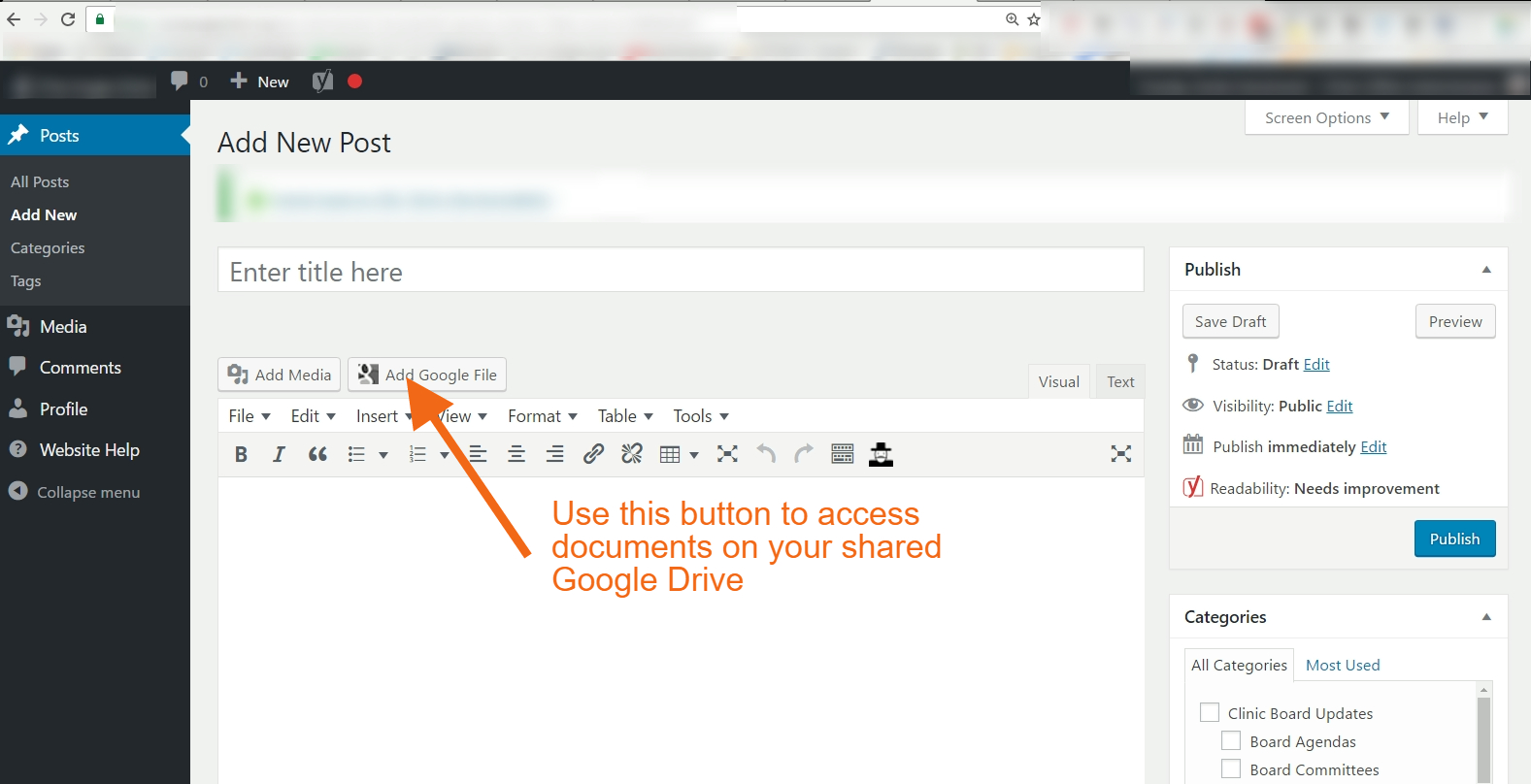Viewport: 1531px width, 784px height.
Task: Click the table grid icon in the toolbar
Action: click(x=670, y=454)
